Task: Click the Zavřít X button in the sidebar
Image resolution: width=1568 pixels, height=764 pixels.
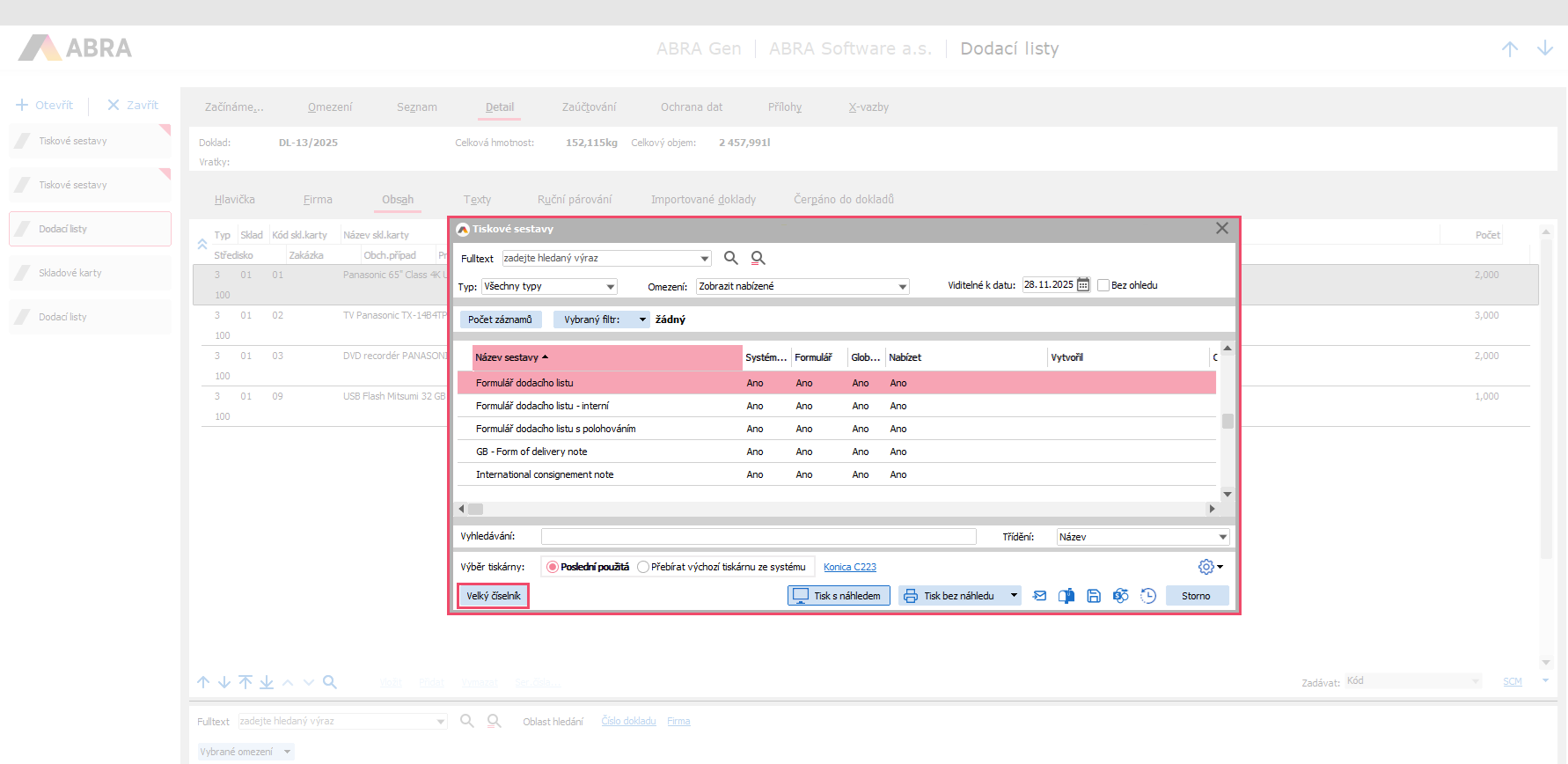Action: point(133,105)
